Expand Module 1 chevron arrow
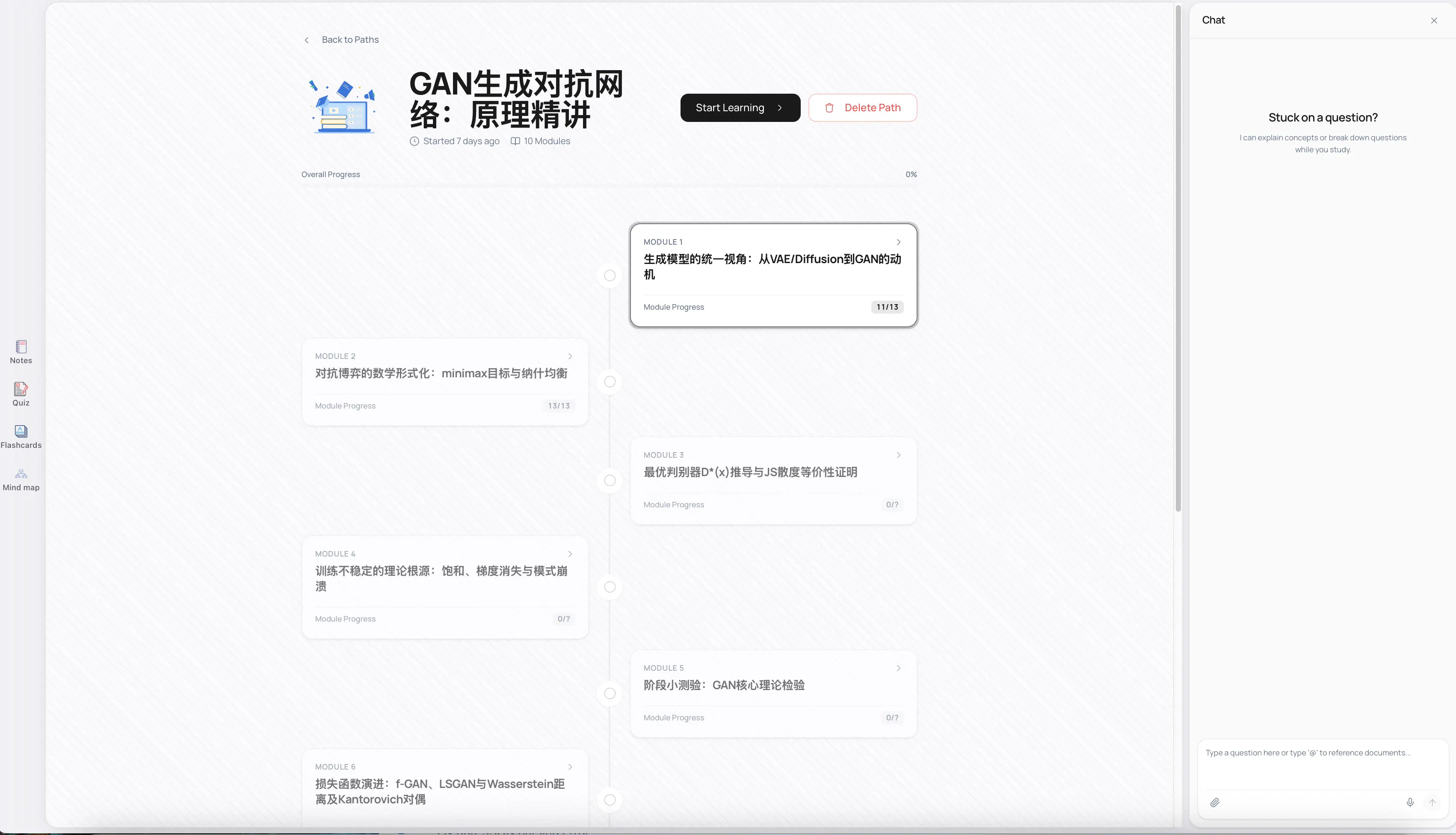This screenshot has height=835, width=1456. click(899, 242)
